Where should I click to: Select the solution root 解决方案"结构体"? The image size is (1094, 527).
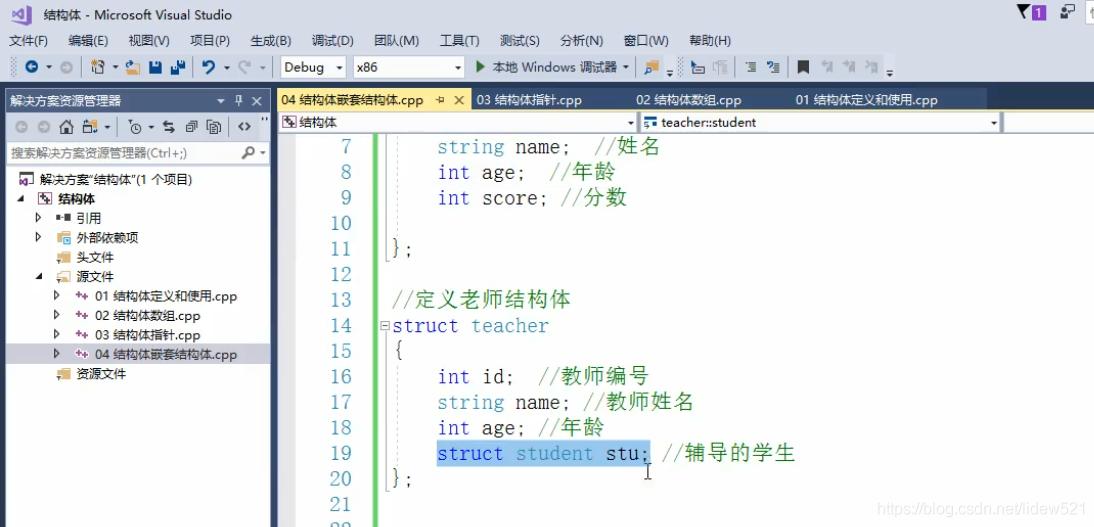pos(115,179)
